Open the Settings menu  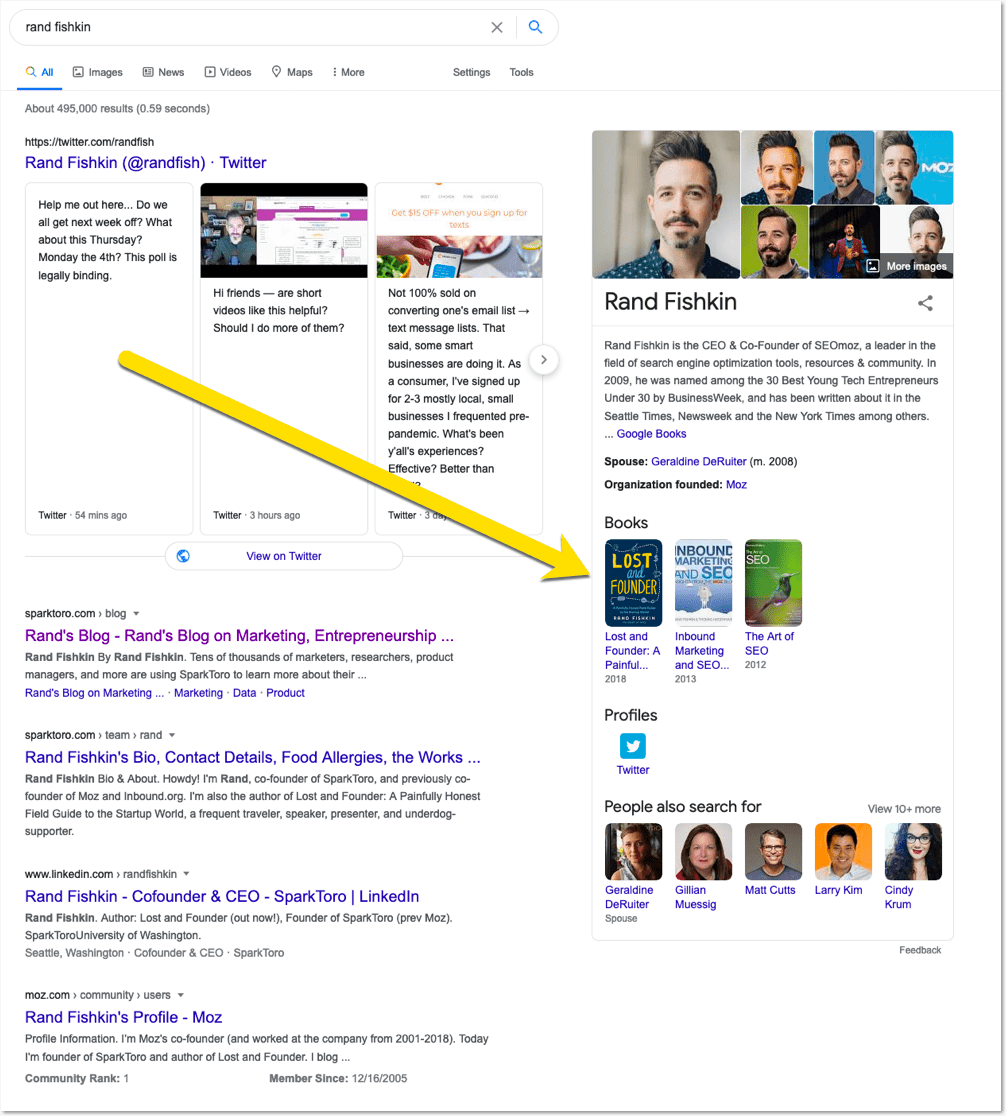pos(471,72)
